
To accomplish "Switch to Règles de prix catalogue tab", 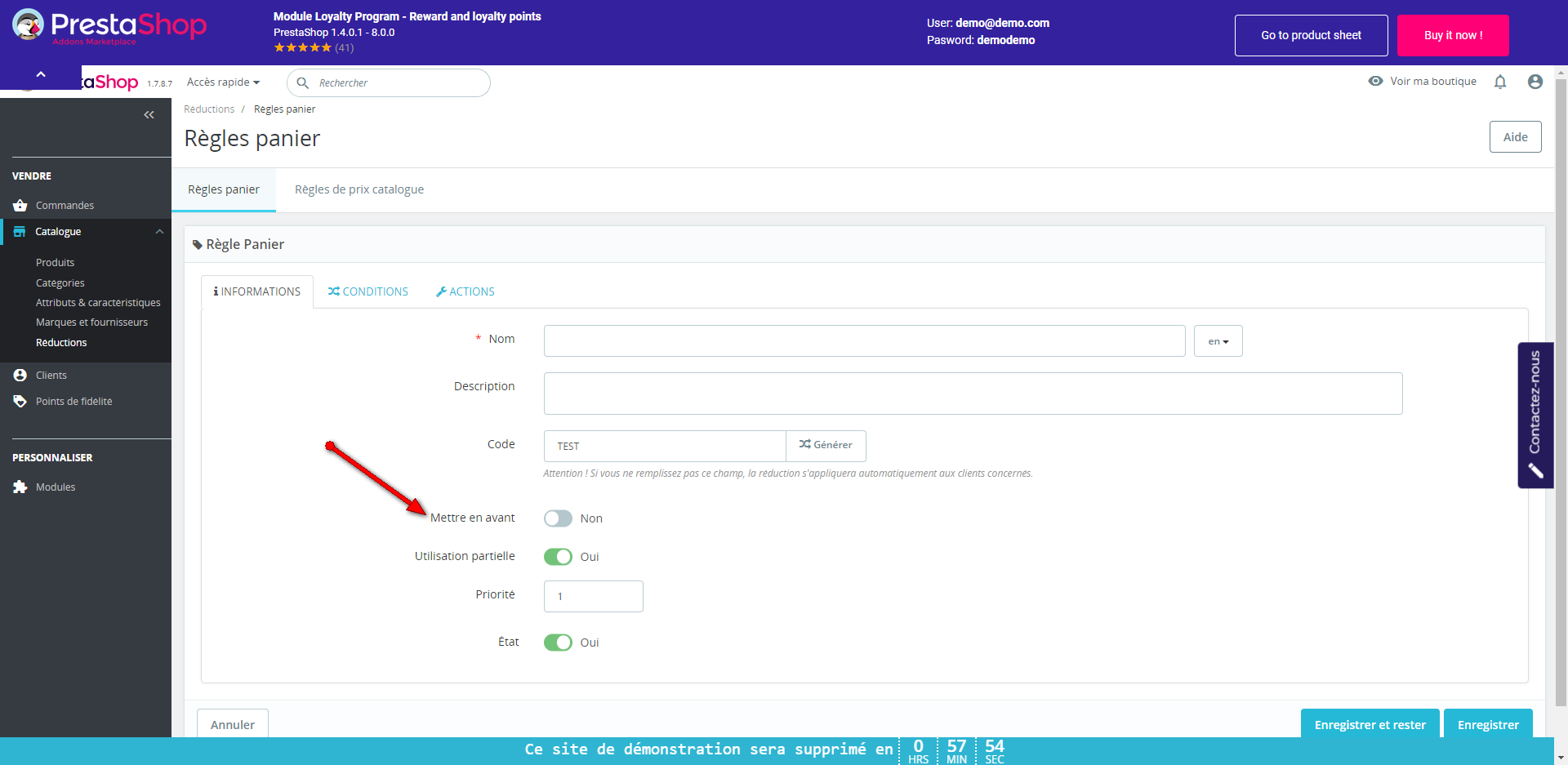I will coord(359,189).
